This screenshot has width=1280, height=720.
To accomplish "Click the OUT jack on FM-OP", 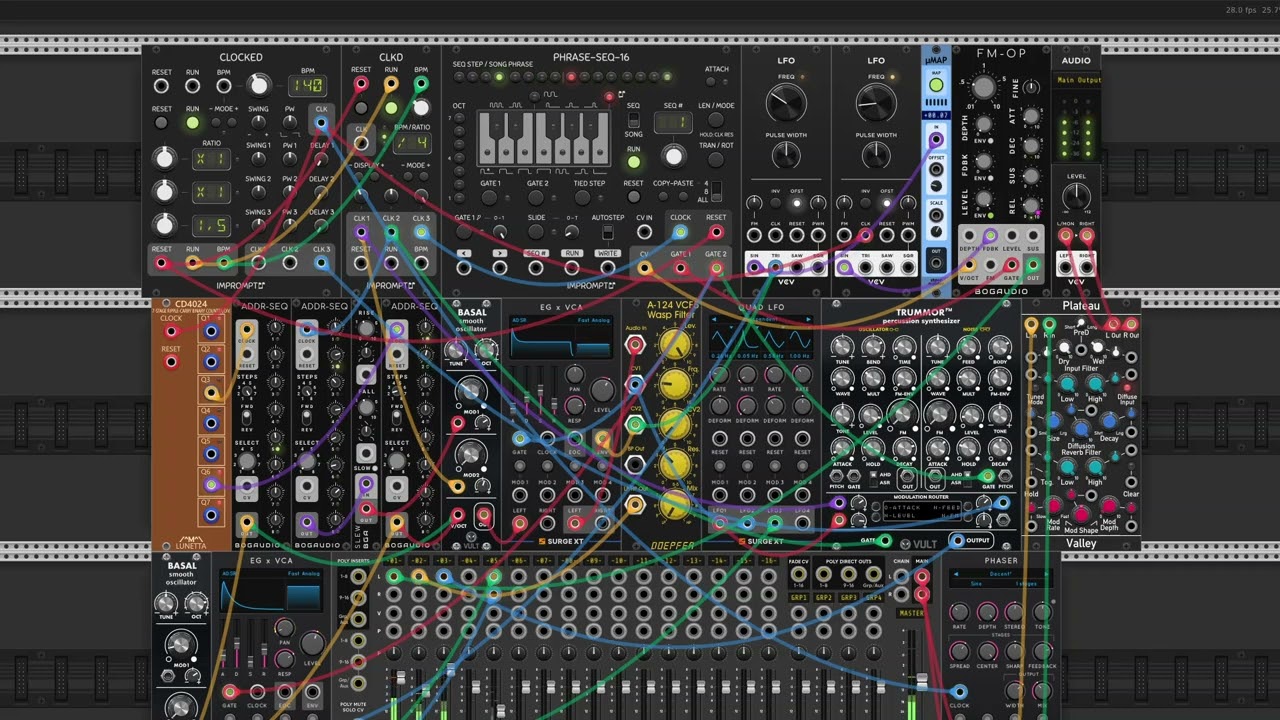I will pyautogui.click(x=1033, y=265).
